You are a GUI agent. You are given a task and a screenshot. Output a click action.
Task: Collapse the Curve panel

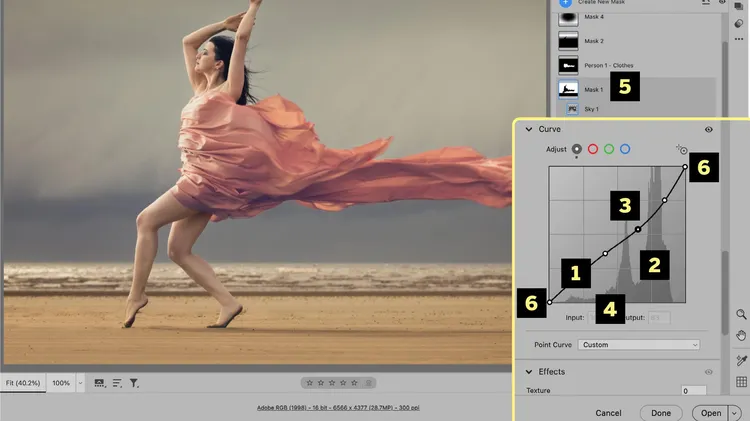[529, 129]
